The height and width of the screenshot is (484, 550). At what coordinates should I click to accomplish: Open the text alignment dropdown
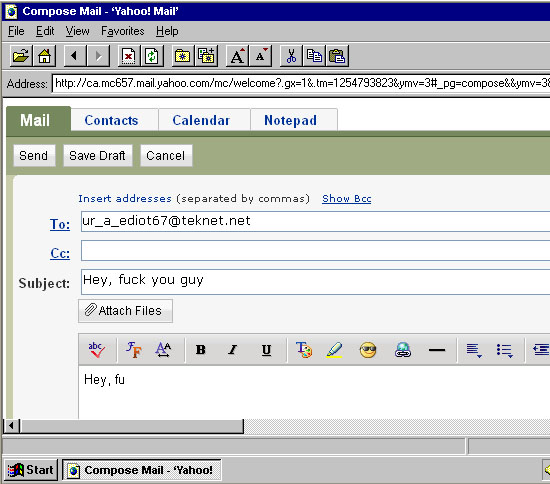coord(474,350)
